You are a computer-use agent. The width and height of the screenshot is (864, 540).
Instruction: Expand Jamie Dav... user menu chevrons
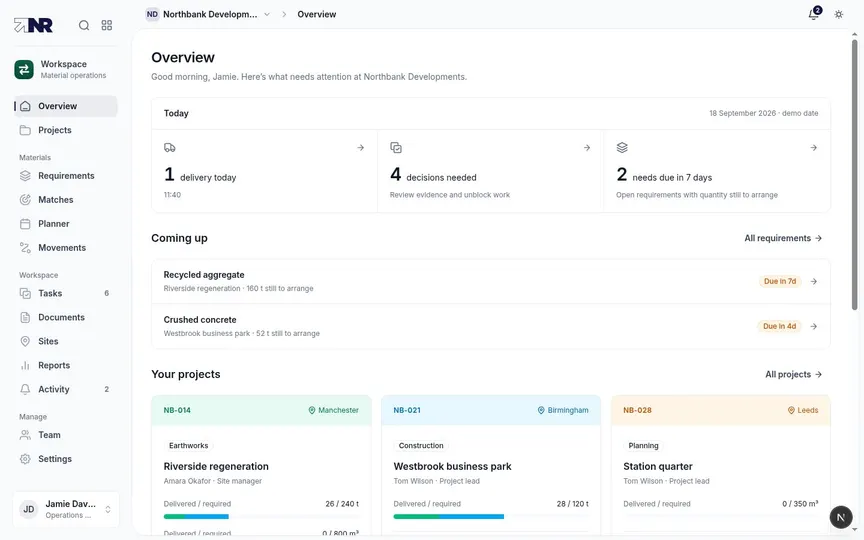(108, 509)
